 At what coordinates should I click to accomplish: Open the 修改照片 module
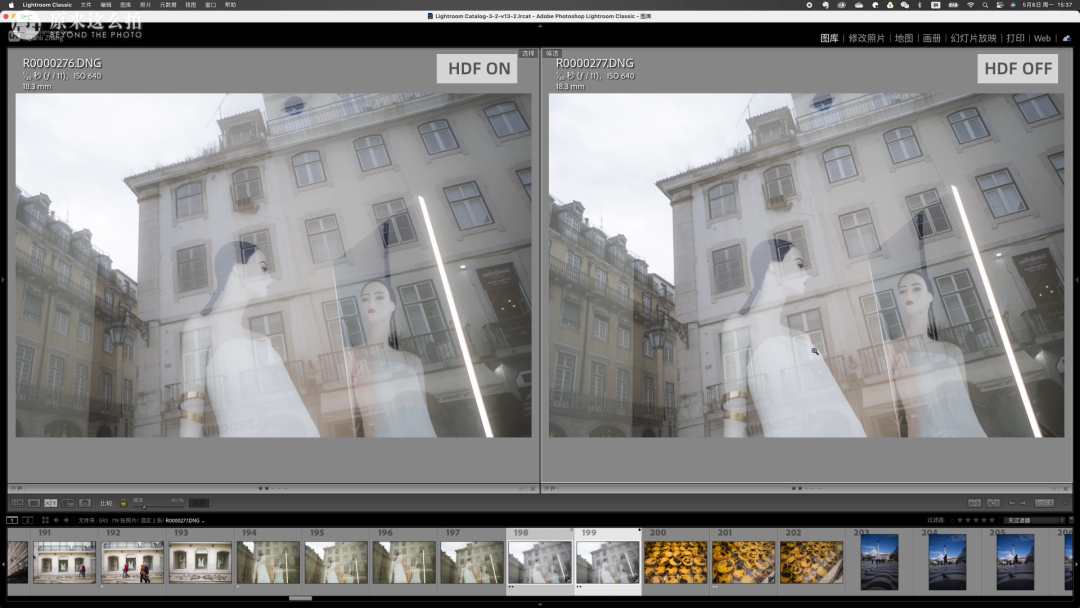click(x=866, y=38)
